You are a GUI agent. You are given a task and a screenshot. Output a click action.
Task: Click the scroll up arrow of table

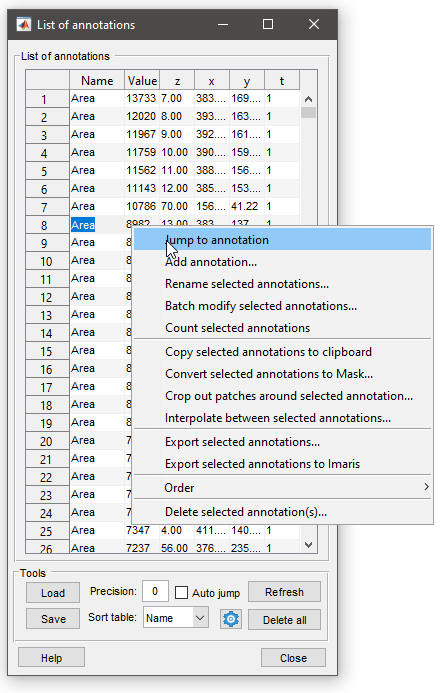(x=309, y=99)
